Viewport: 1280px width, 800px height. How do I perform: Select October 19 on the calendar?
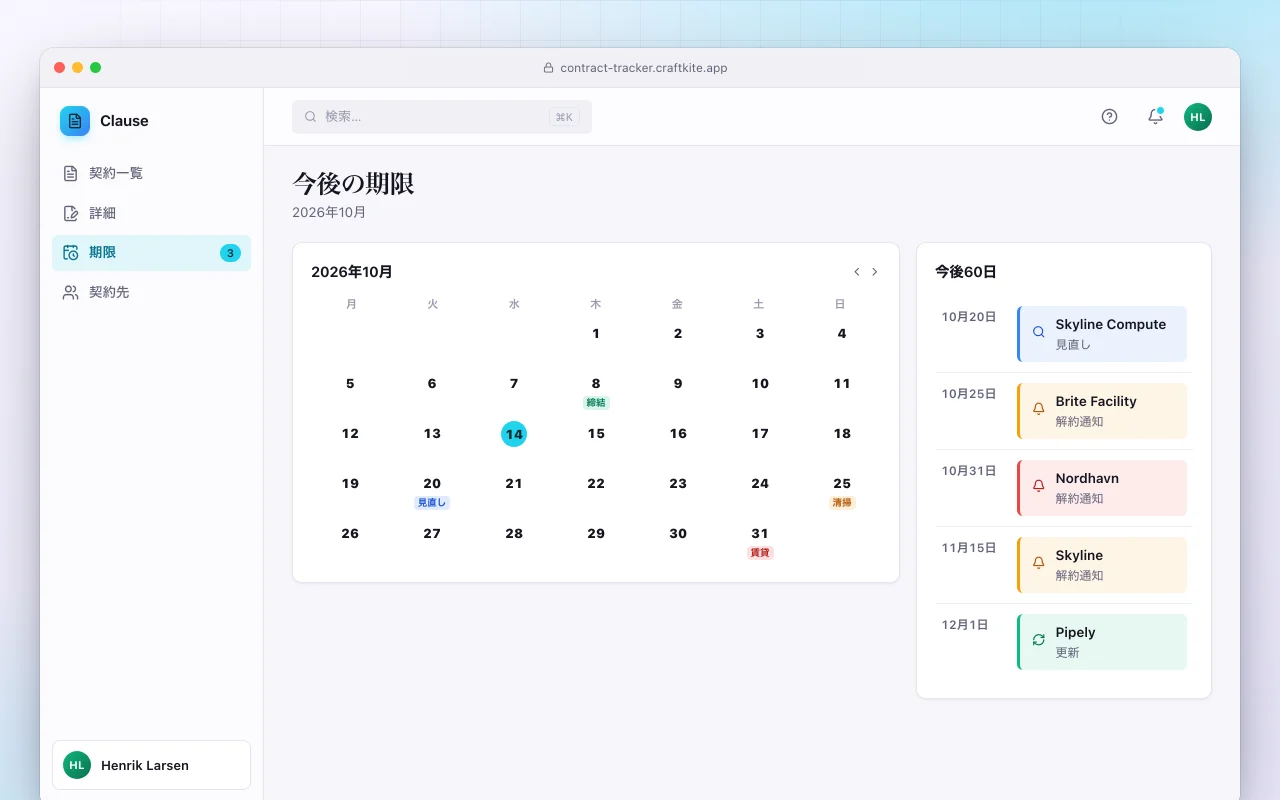[x=350, y=484]
